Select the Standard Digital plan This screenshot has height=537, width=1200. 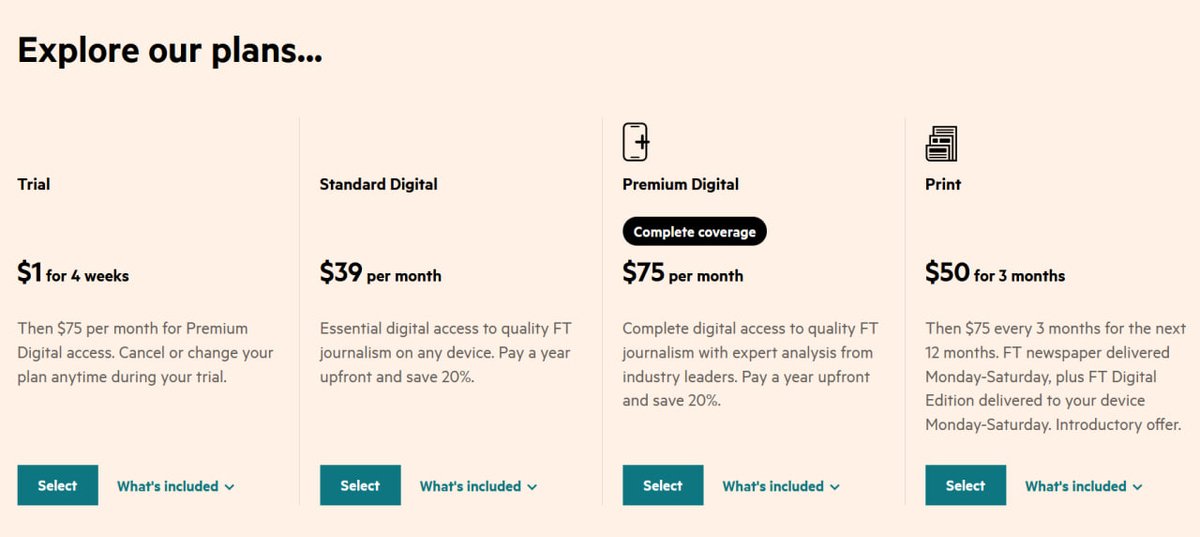(360, 485)
